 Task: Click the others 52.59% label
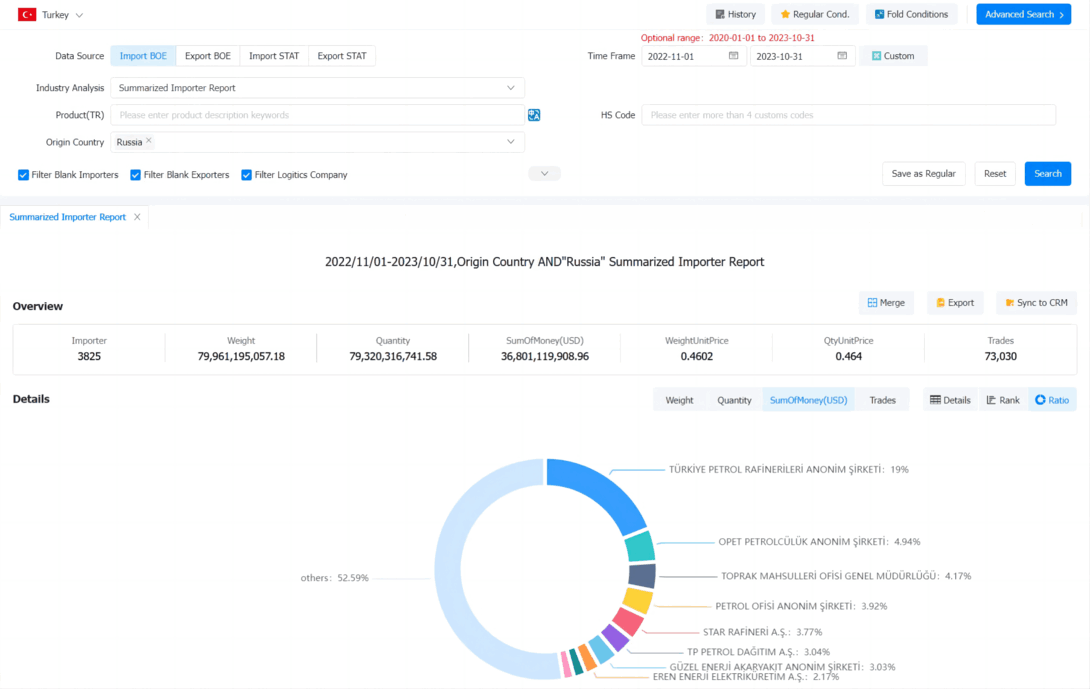pyautogui.click(x=334, y=578)
